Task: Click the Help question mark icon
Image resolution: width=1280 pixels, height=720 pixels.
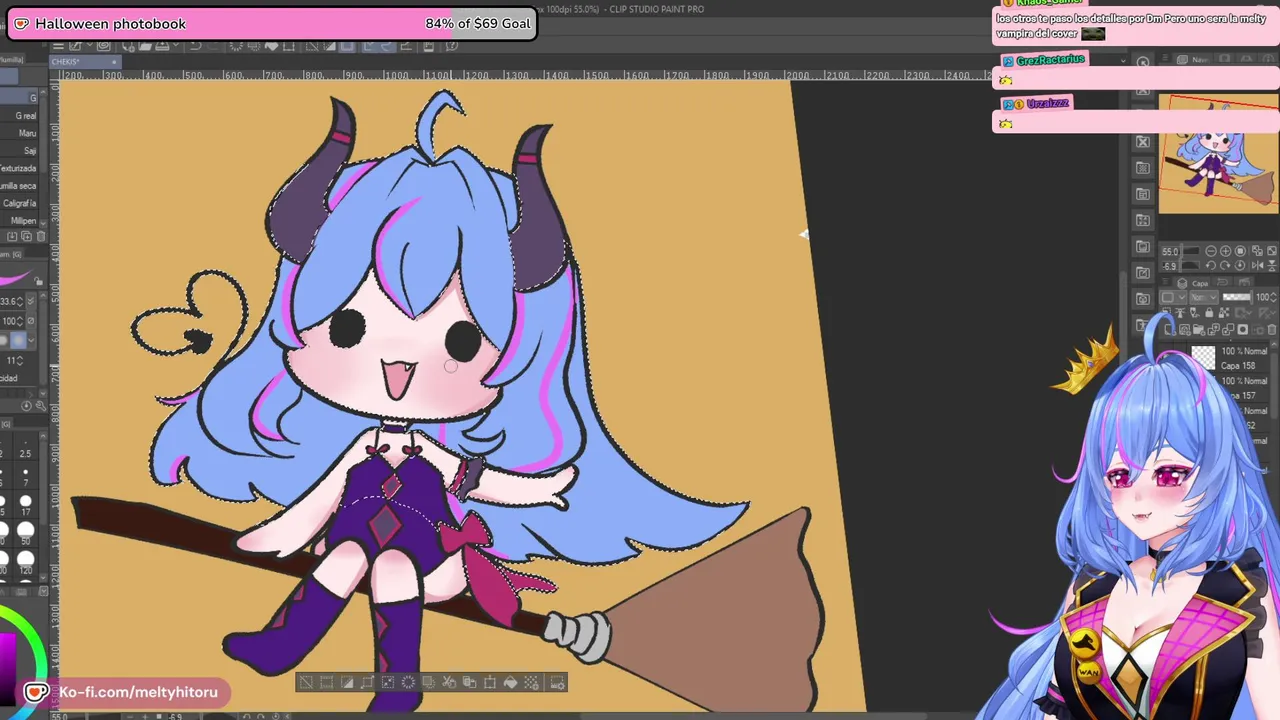Action: [x=452, y=46]
